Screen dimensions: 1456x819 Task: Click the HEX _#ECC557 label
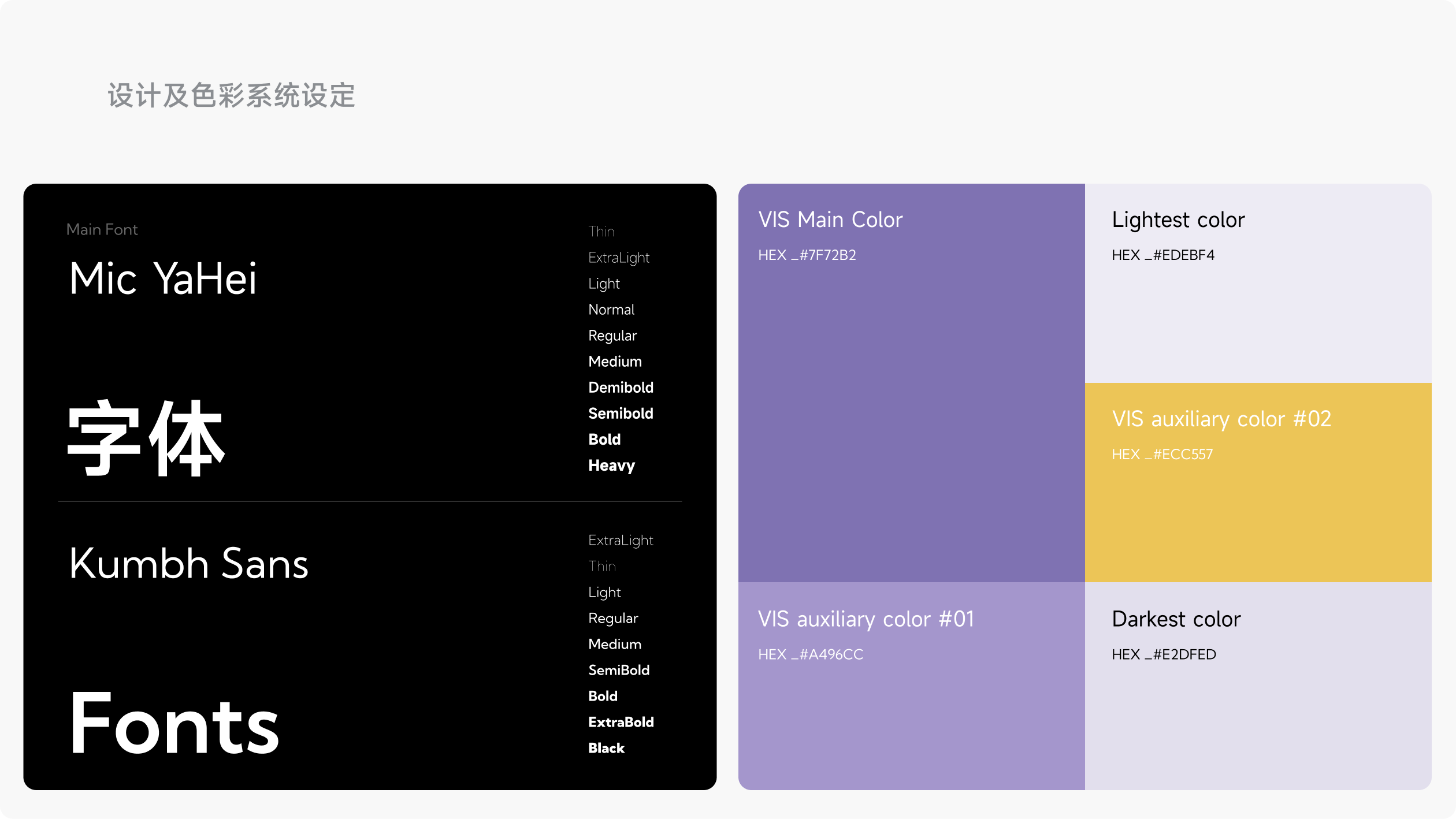(x=1162, y=455)
